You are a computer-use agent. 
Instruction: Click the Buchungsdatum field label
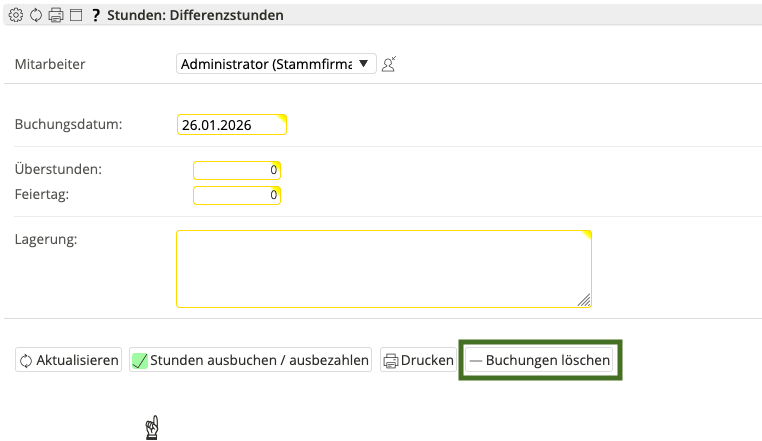point(68,125)
